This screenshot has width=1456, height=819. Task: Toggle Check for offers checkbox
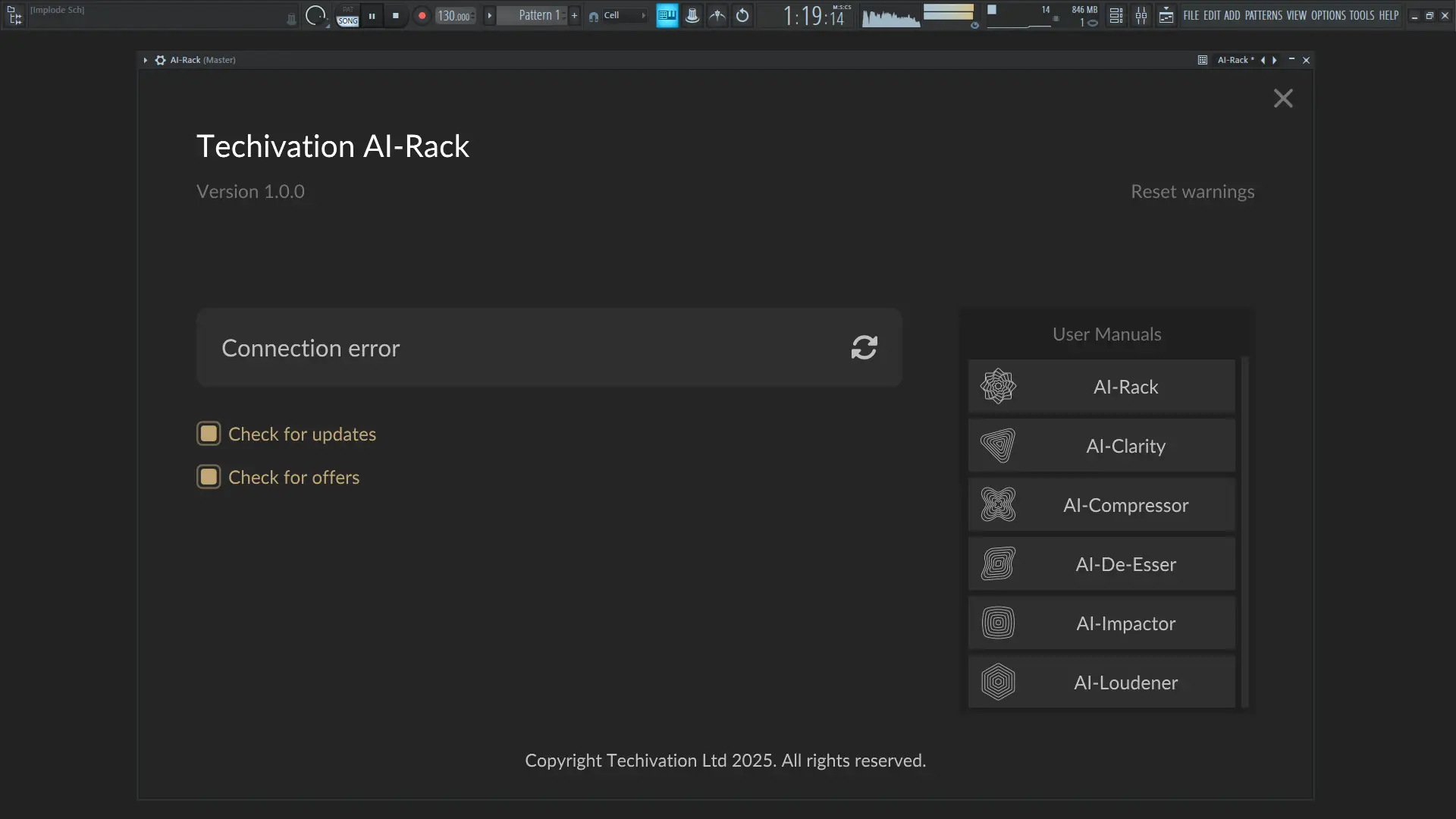pyautogui.click(x=209, y=477)
